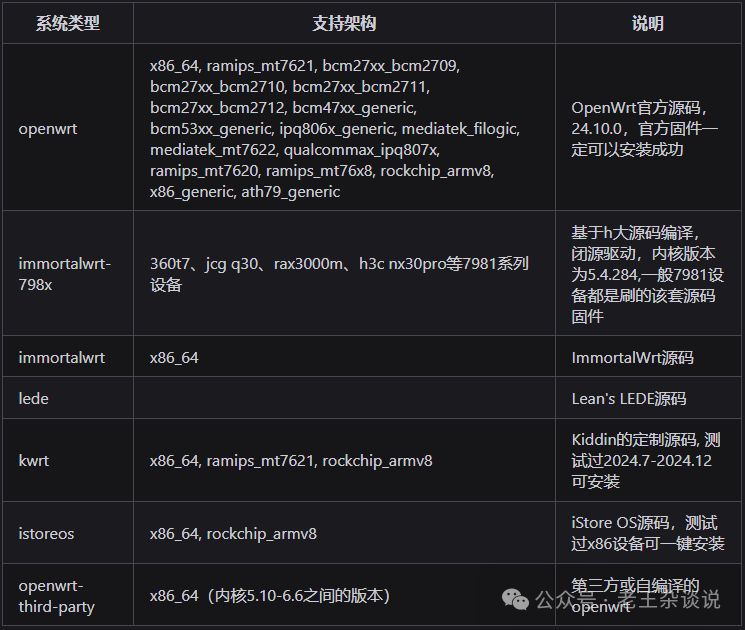Image resolution: width=745 pixels, height=630 pixels.
Task: Click the Lean's LEDE源码 description
Action: 629,398
